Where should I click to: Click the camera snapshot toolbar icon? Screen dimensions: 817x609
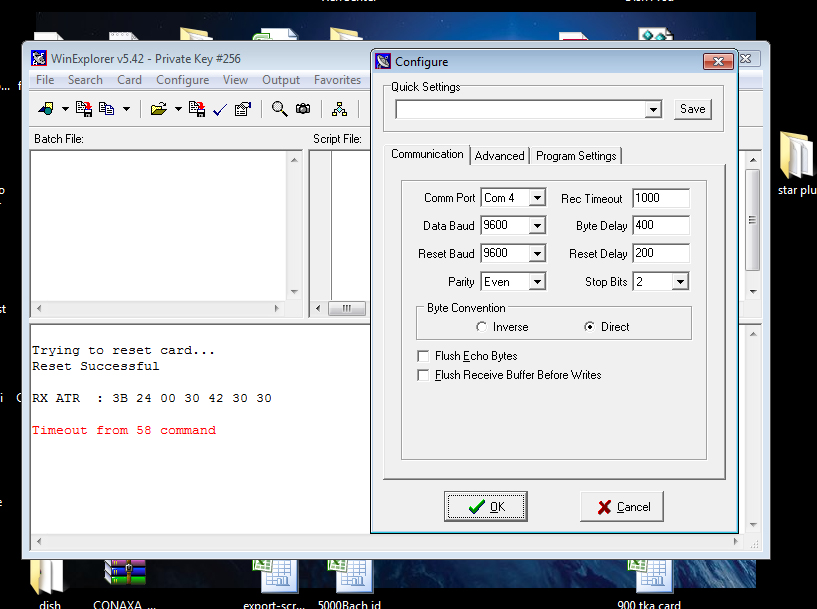[303, 108]
